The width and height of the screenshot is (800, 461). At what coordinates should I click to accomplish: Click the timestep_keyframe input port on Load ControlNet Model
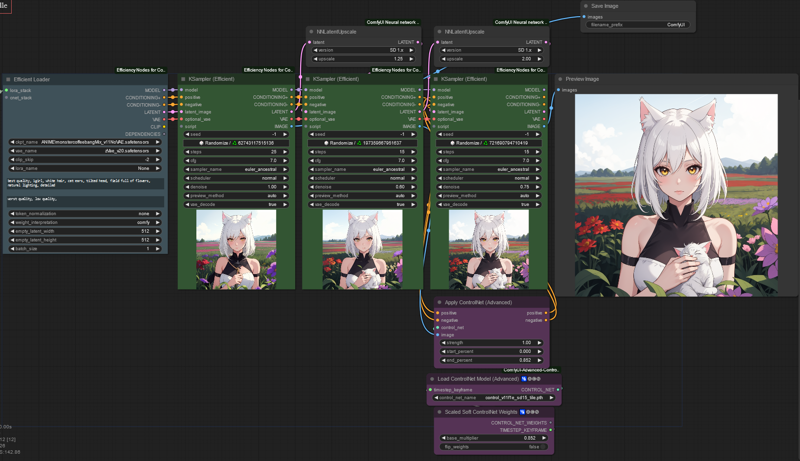point(430,390)
